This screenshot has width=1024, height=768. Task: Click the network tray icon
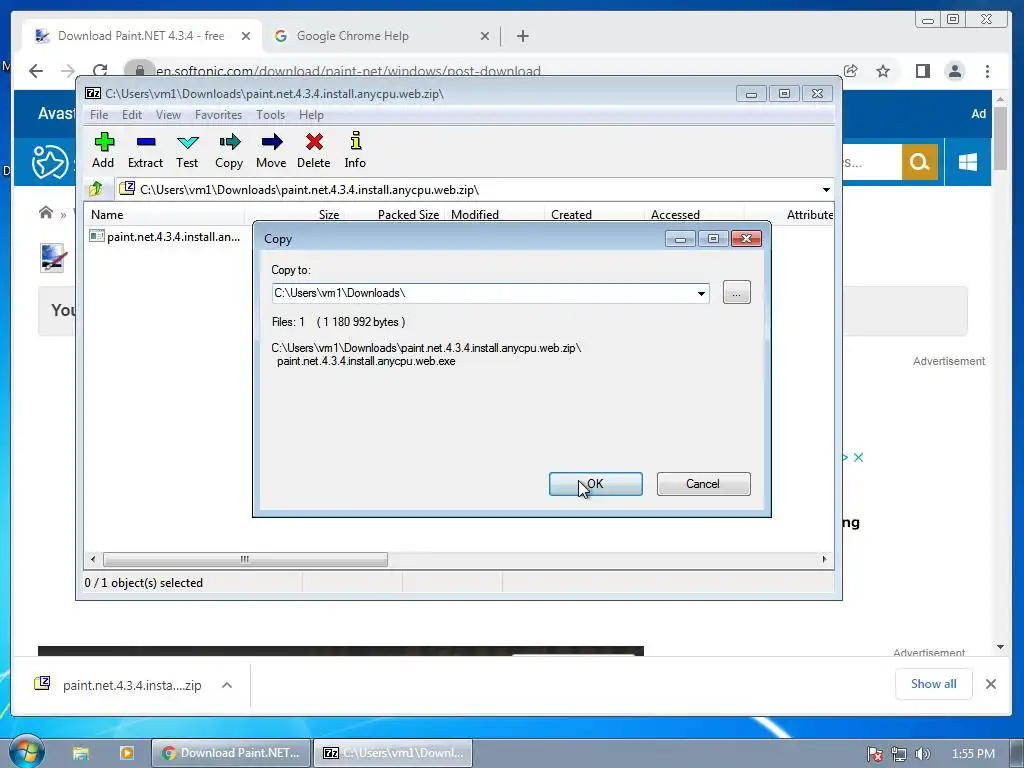click(899, 754)
